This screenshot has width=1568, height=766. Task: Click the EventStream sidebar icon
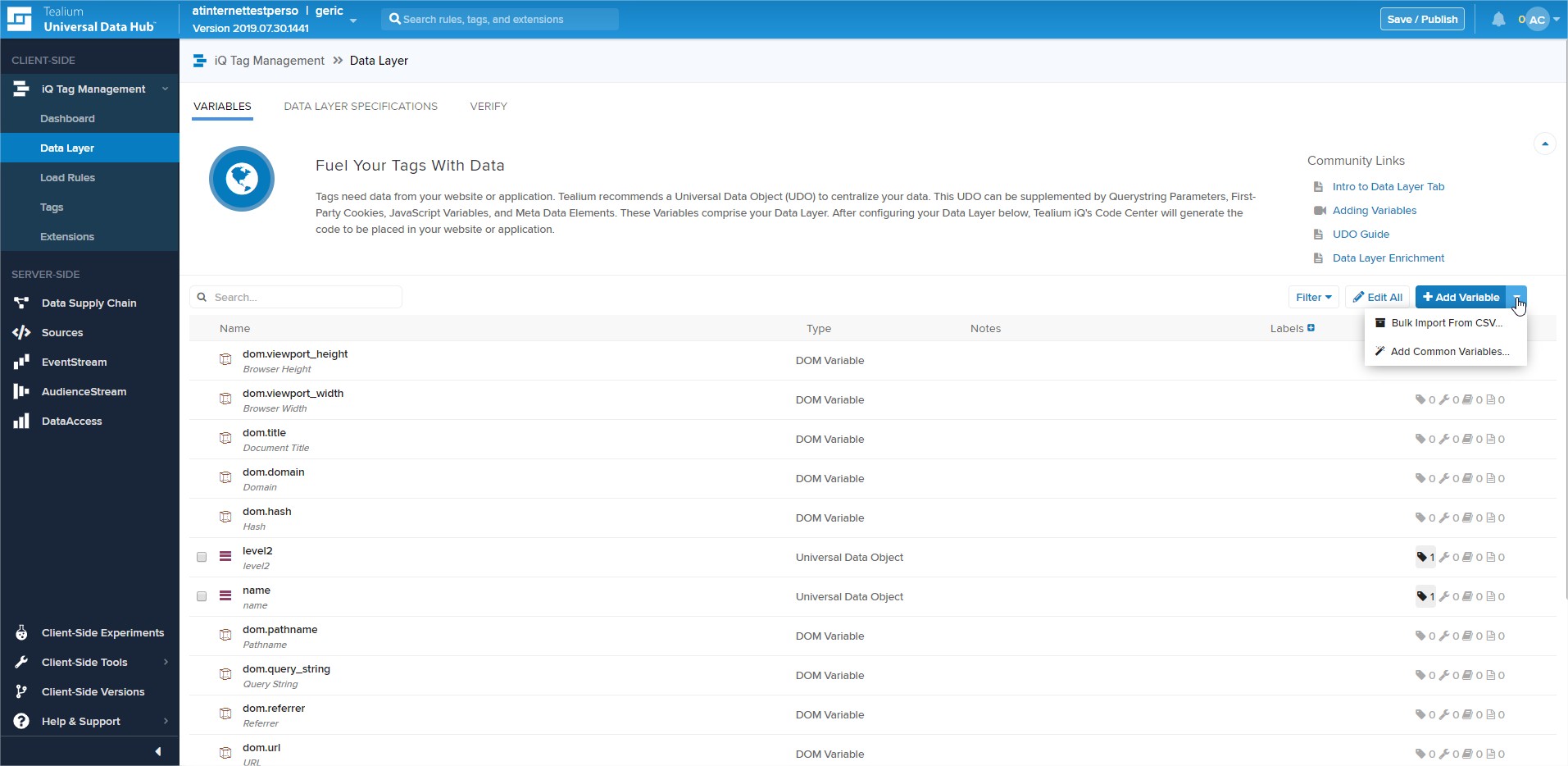[x=21, y=362]
